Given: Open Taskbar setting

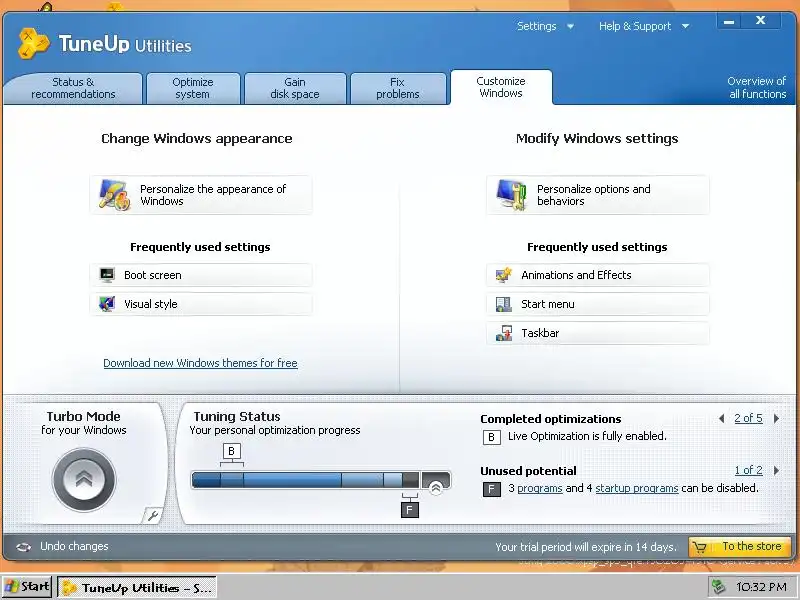Looking at the screenshot, I should click(x=597, y=333).
